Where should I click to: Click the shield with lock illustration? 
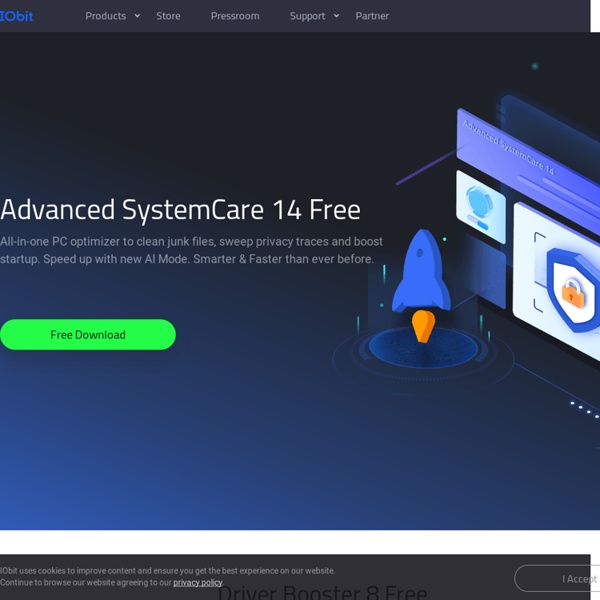[572, 291]
